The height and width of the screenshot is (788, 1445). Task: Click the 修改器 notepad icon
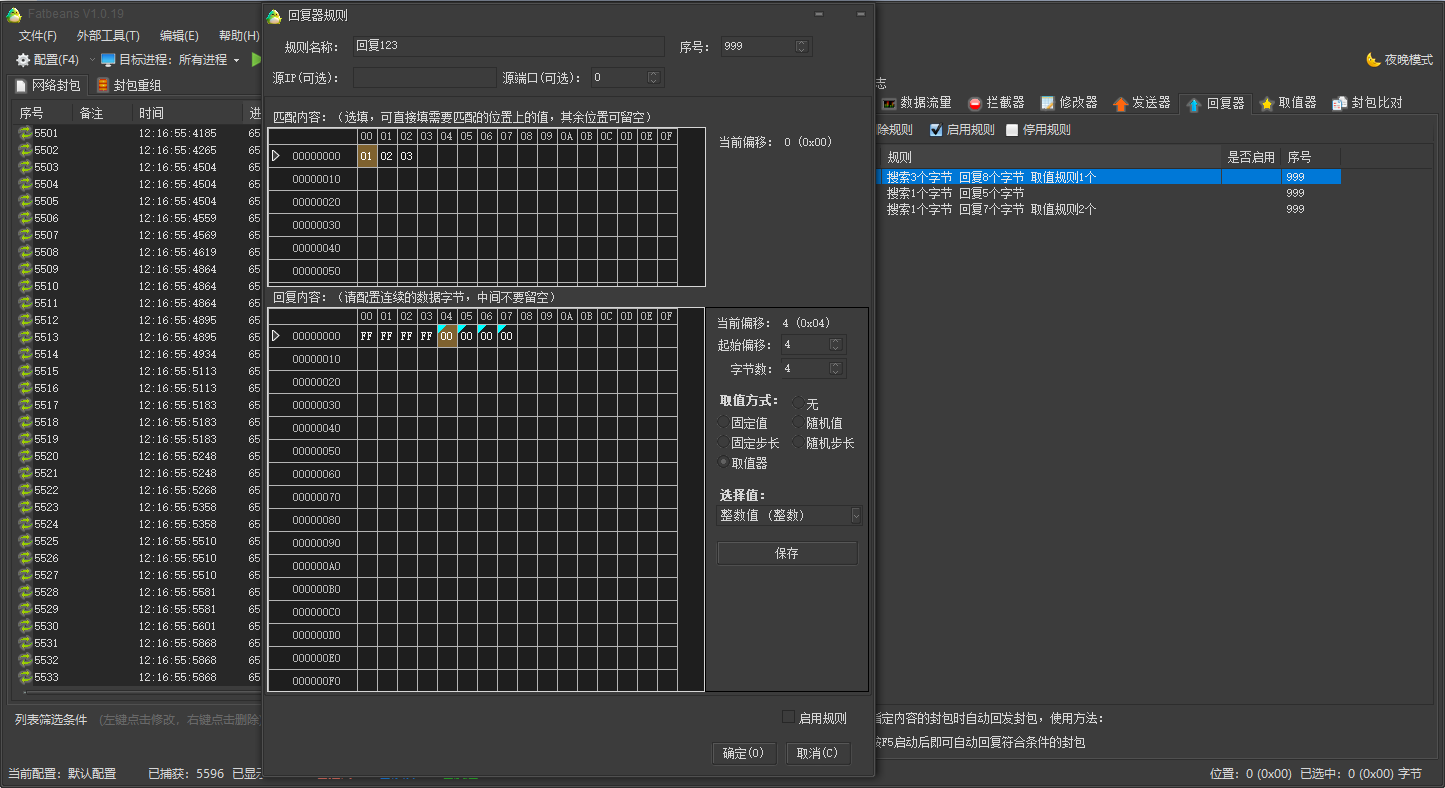[1047, 103]
